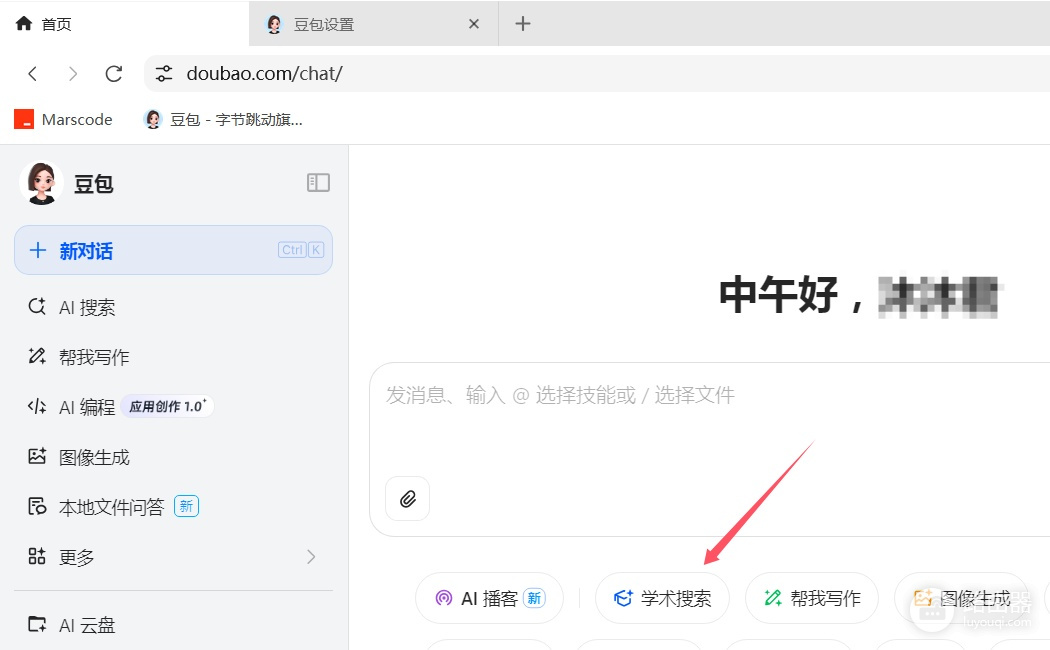Image resolution: width=1050 pixels, height=650 pixels.
Task: Open 帮我写作 in the sidebar
Action: [x=173, y=357]
